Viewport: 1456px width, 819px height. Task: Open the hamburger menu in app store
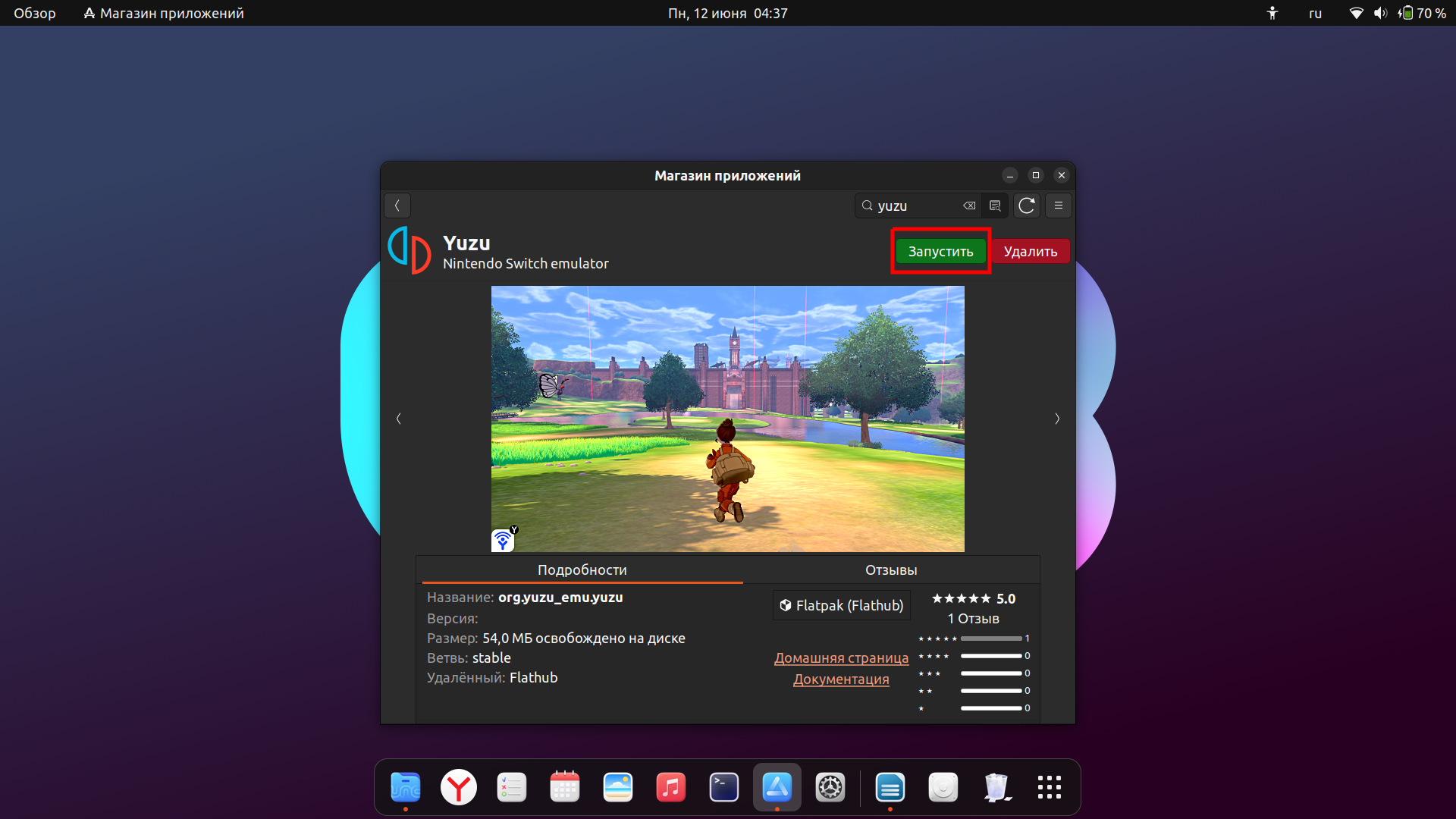(x=1059, y=206)
